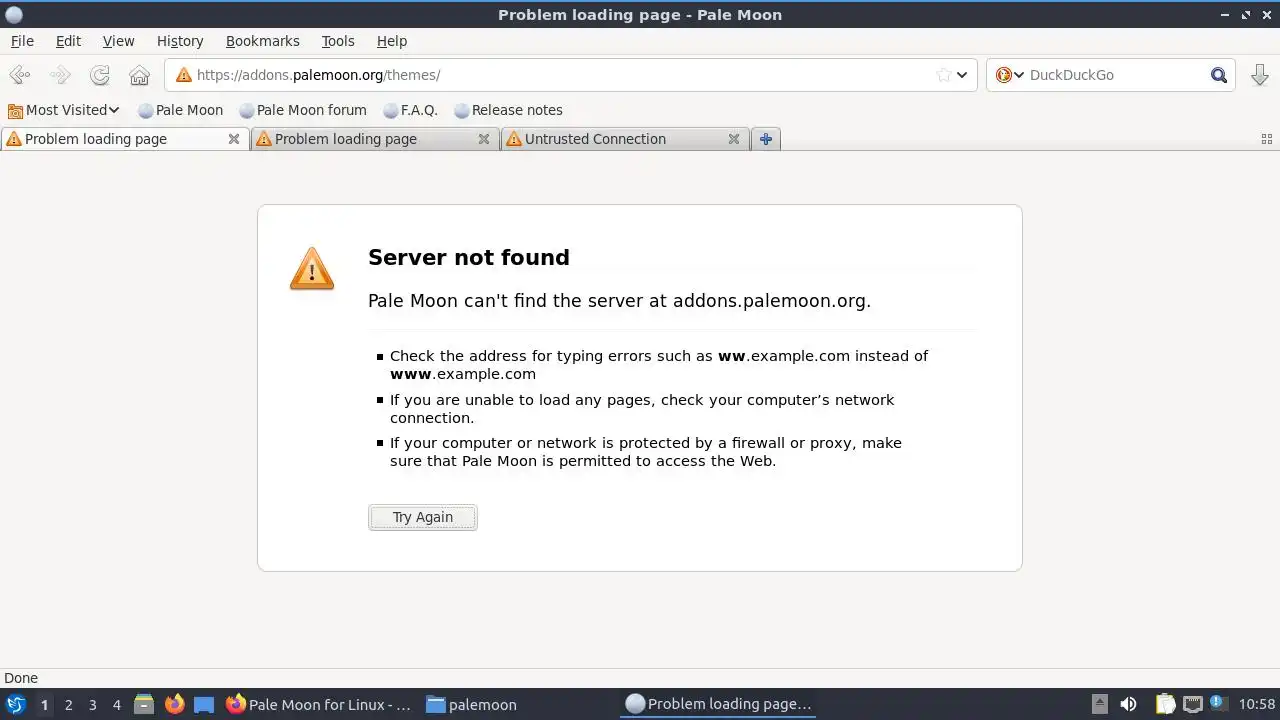Switch to Pale Moon for Linux taskbar window

(319, 705)
